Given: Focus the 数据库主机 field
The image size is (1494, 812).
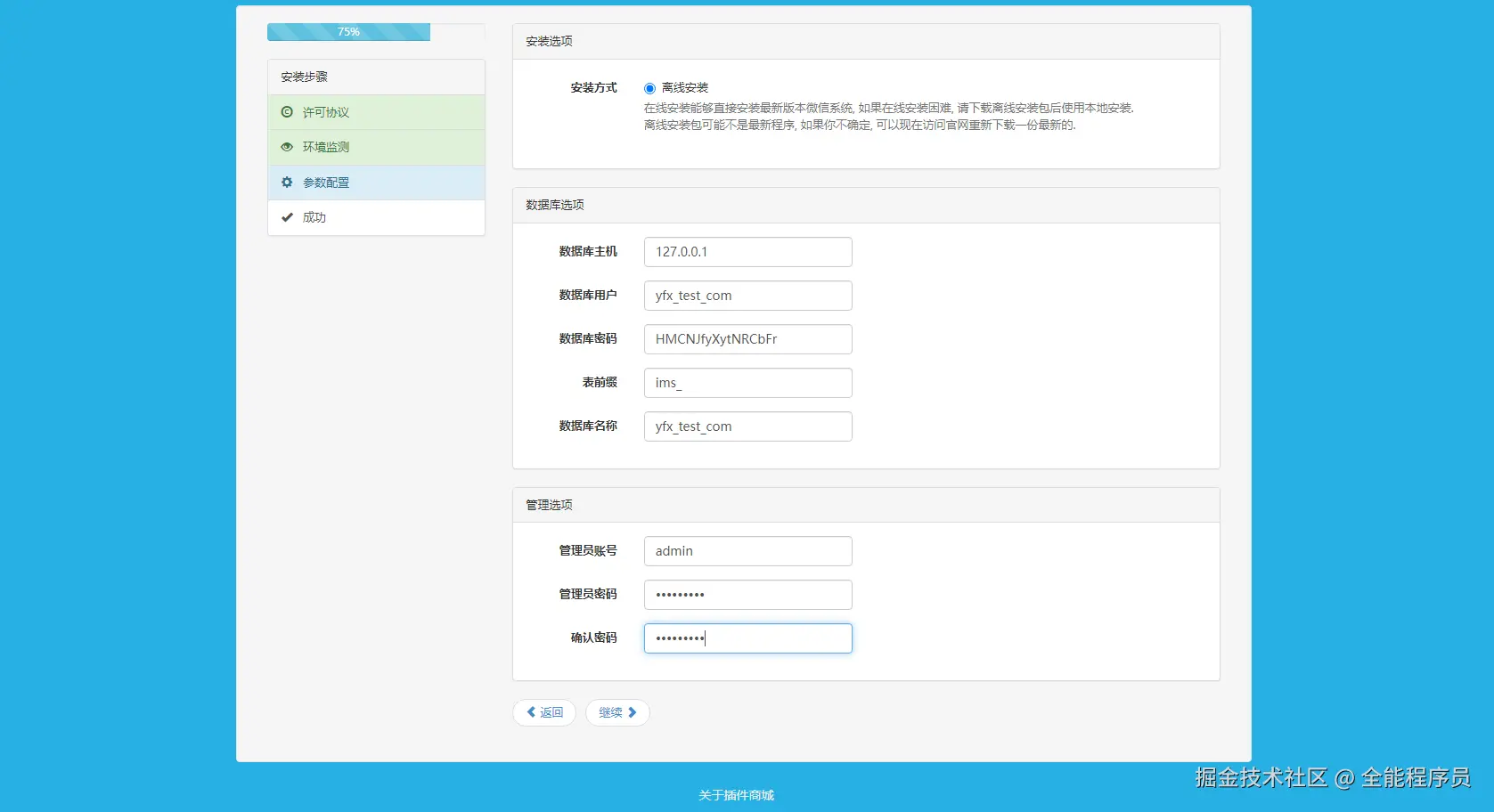Looking at the screenshot, I should tap(748, 252).
